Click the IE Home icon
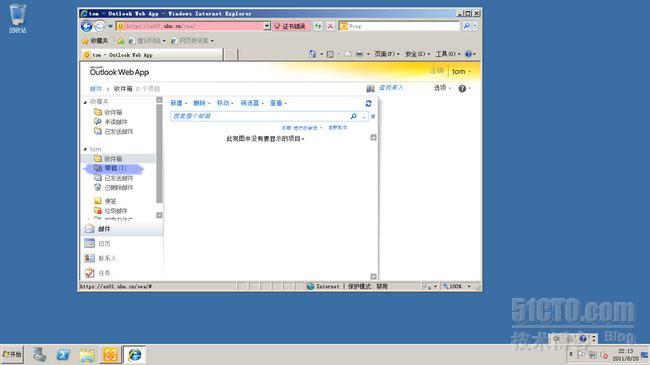650x365 pixels. click(312, 54)
